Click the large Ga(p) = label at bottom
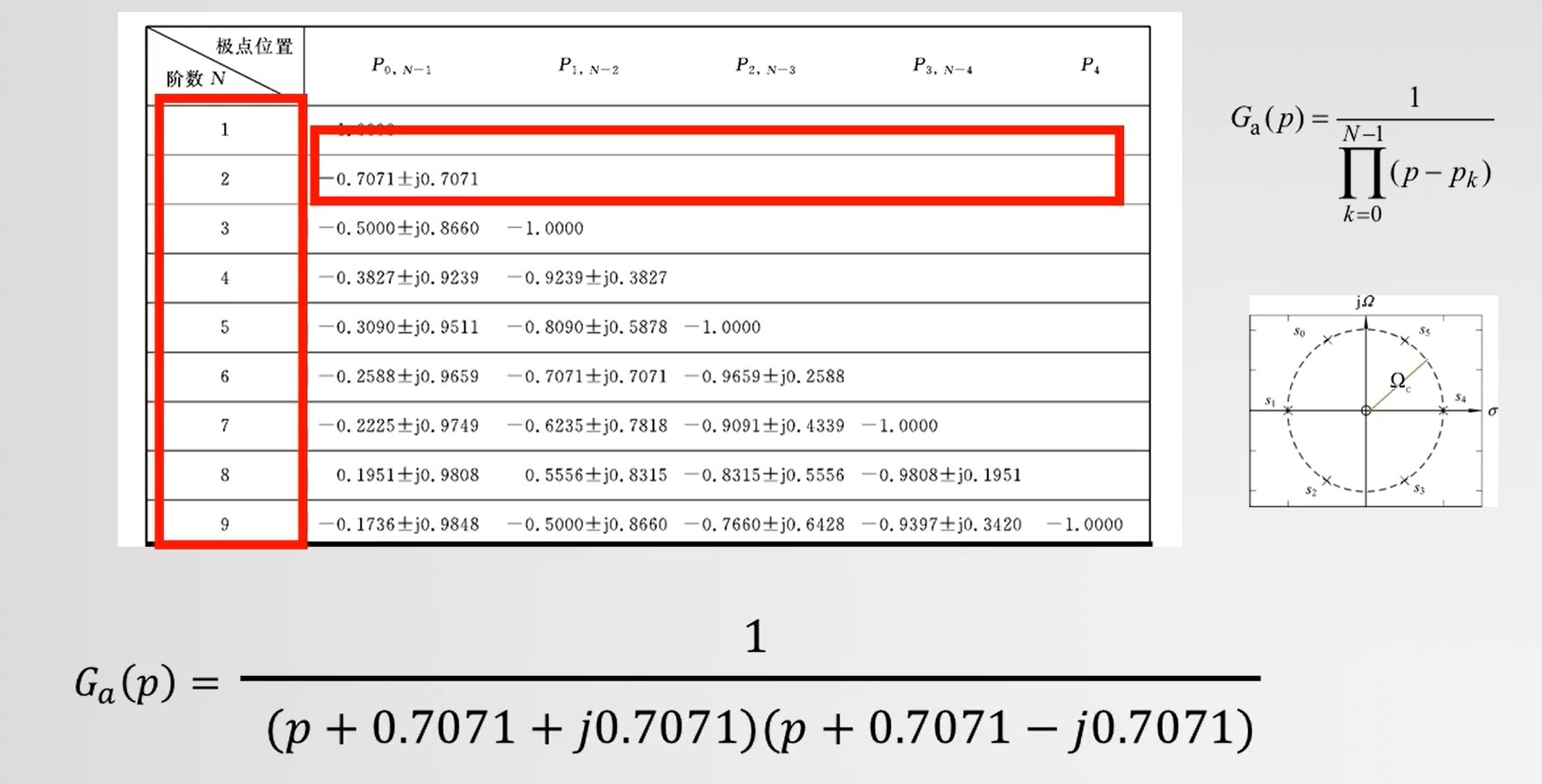 pyautogui.click(x=147, y=684)
